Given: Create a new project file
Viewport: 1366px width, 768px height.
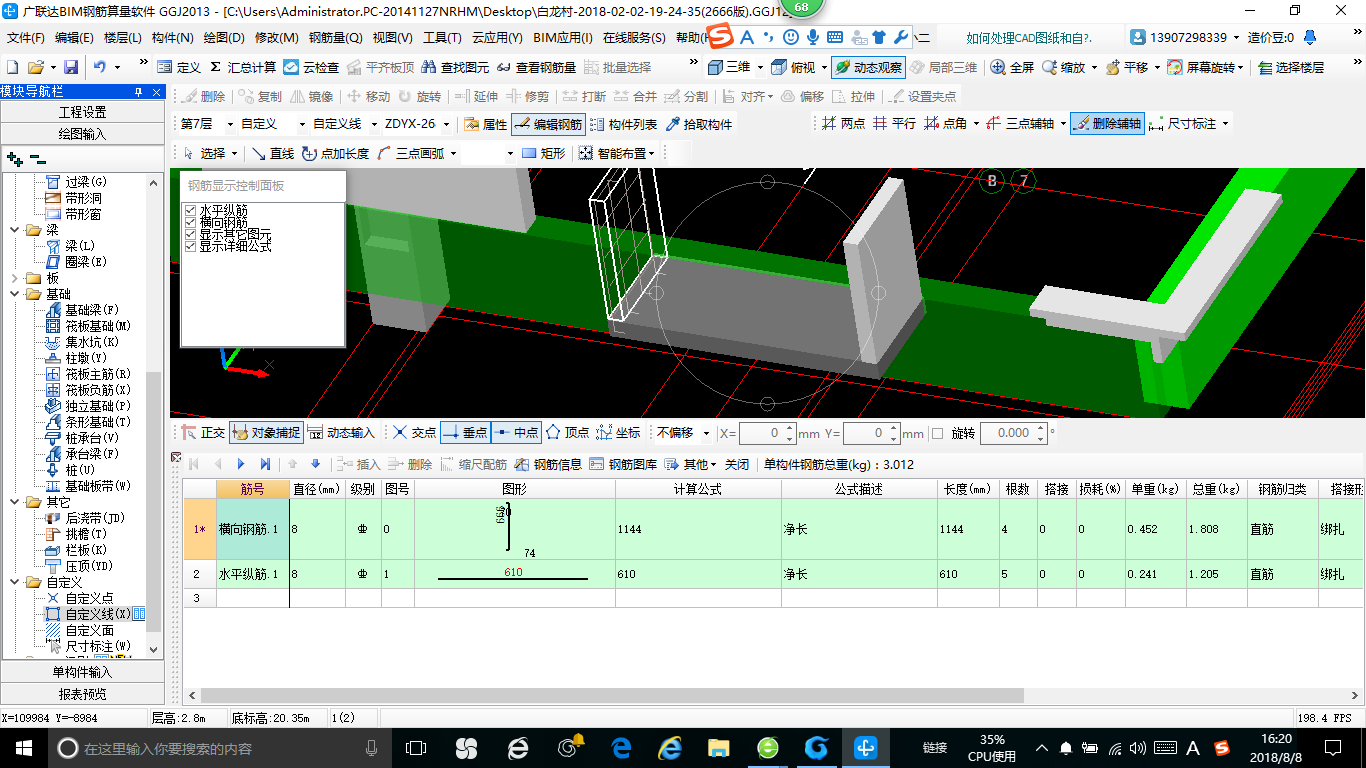Looking at the screenshot, I should [13, 67].
